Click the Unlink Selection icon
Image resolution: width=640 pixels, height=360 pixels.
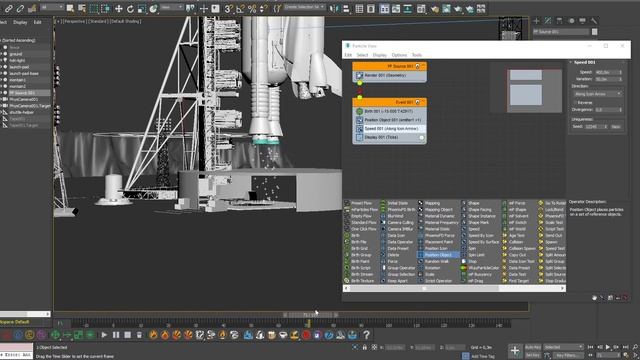click(20, 8)
